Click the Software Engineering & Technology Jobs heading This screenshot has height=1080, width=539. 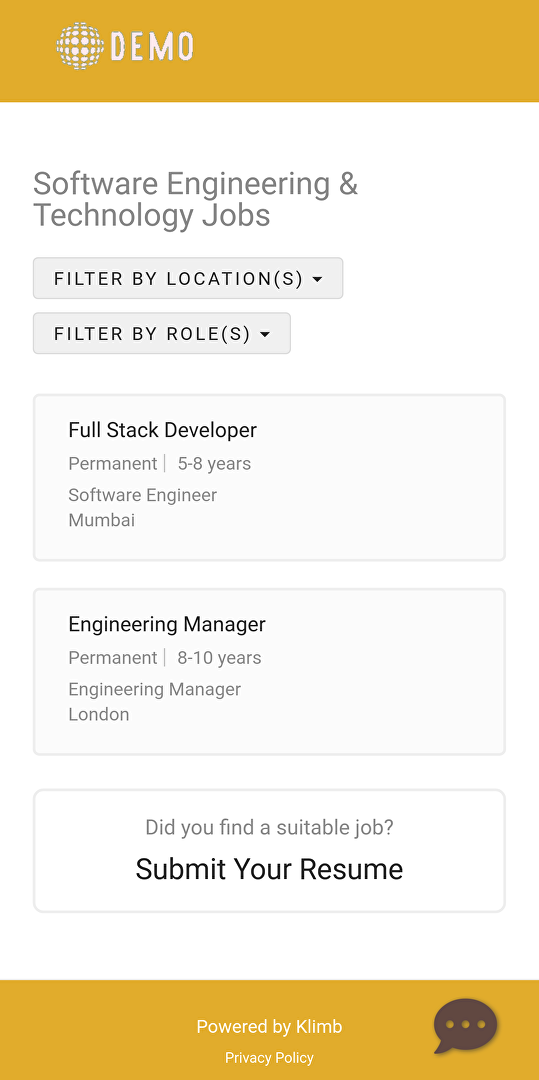(x=195, y=200)
